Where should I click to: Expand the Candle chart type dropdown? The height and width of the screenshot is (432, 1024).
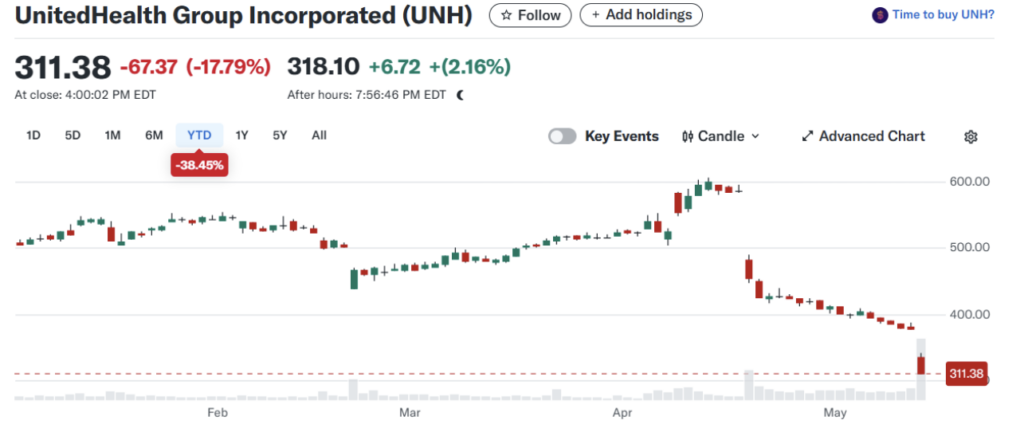[755, 137]
